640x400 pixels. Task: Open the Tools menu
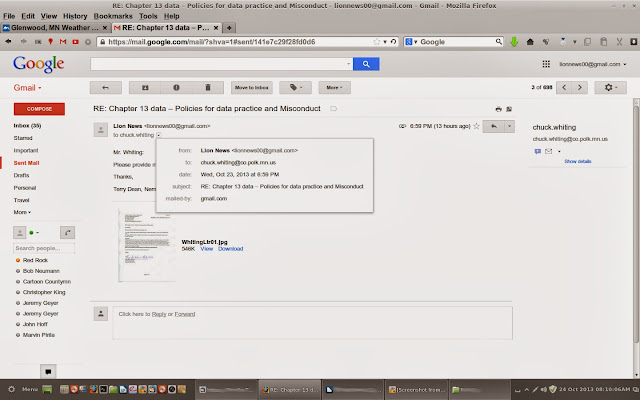pyautogui.click(x=148, y=16)
